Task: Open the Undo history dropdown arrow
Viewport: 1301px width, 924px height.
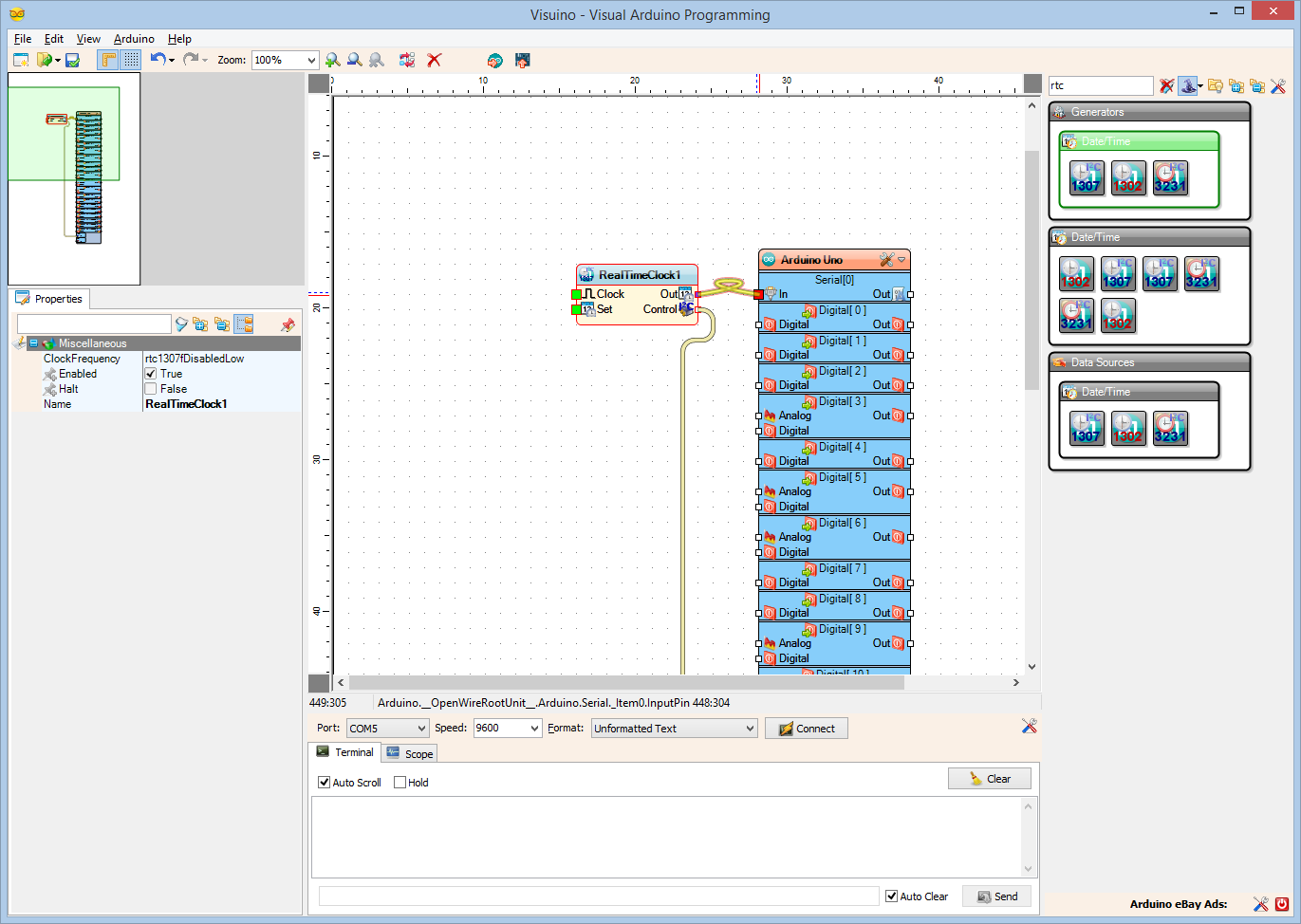Action: (x=172, y=60)
